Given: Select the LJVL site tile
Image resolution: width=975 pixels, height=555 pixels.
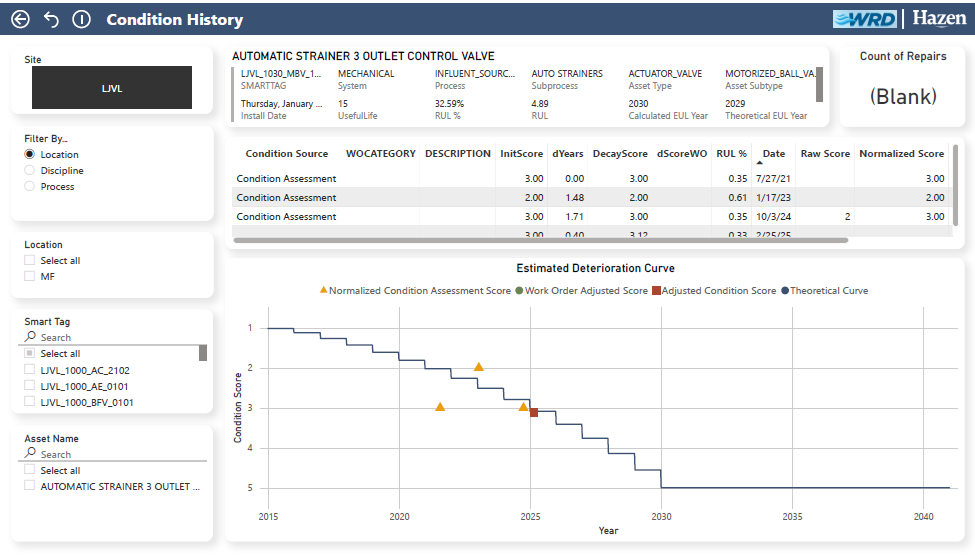Looking at the screenshot, I should (x=111, y=88).
